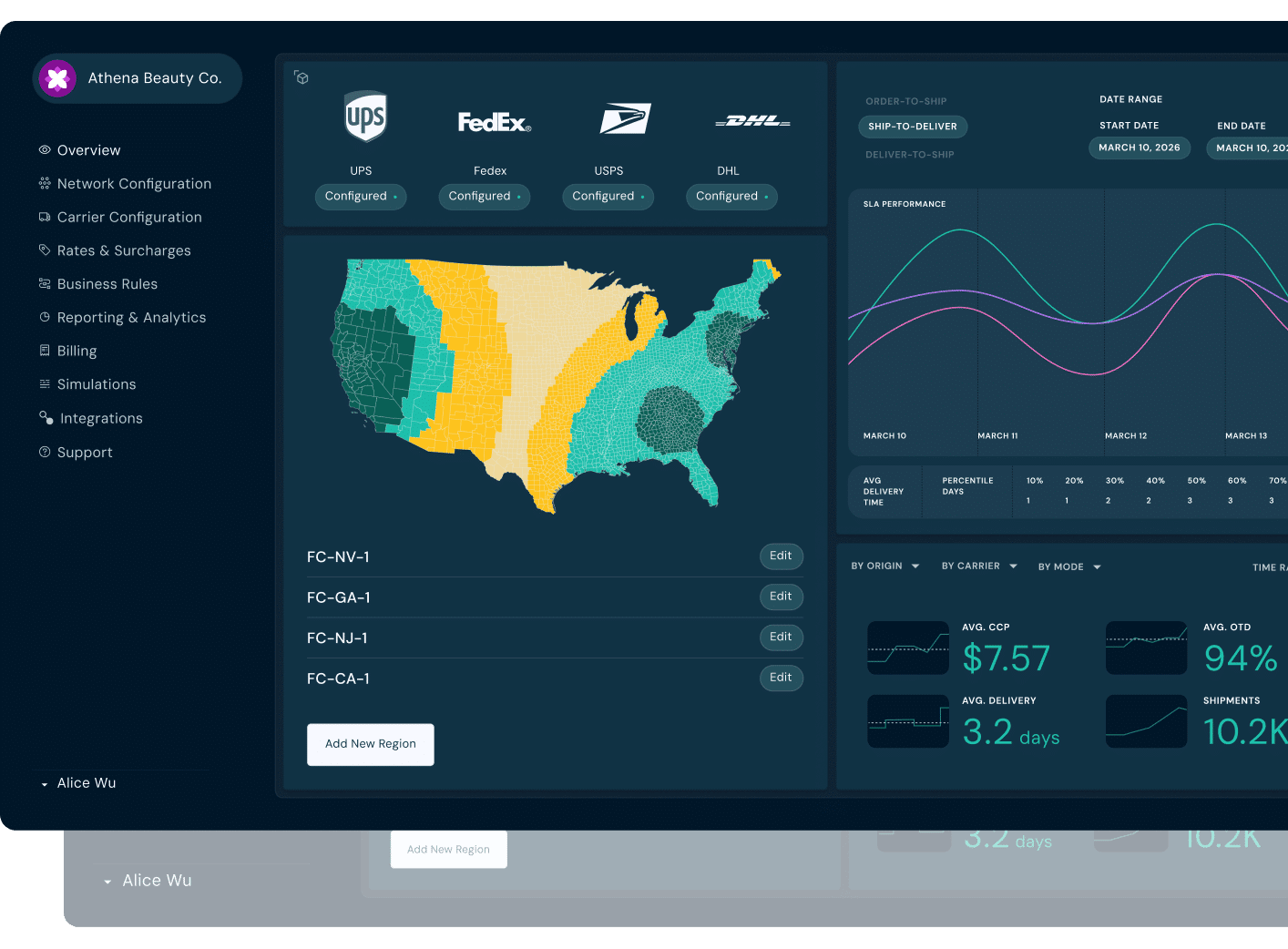Expand the Alice Wu account menu
This screenshot has height=949, width=1288.
(x=86, y=782)
